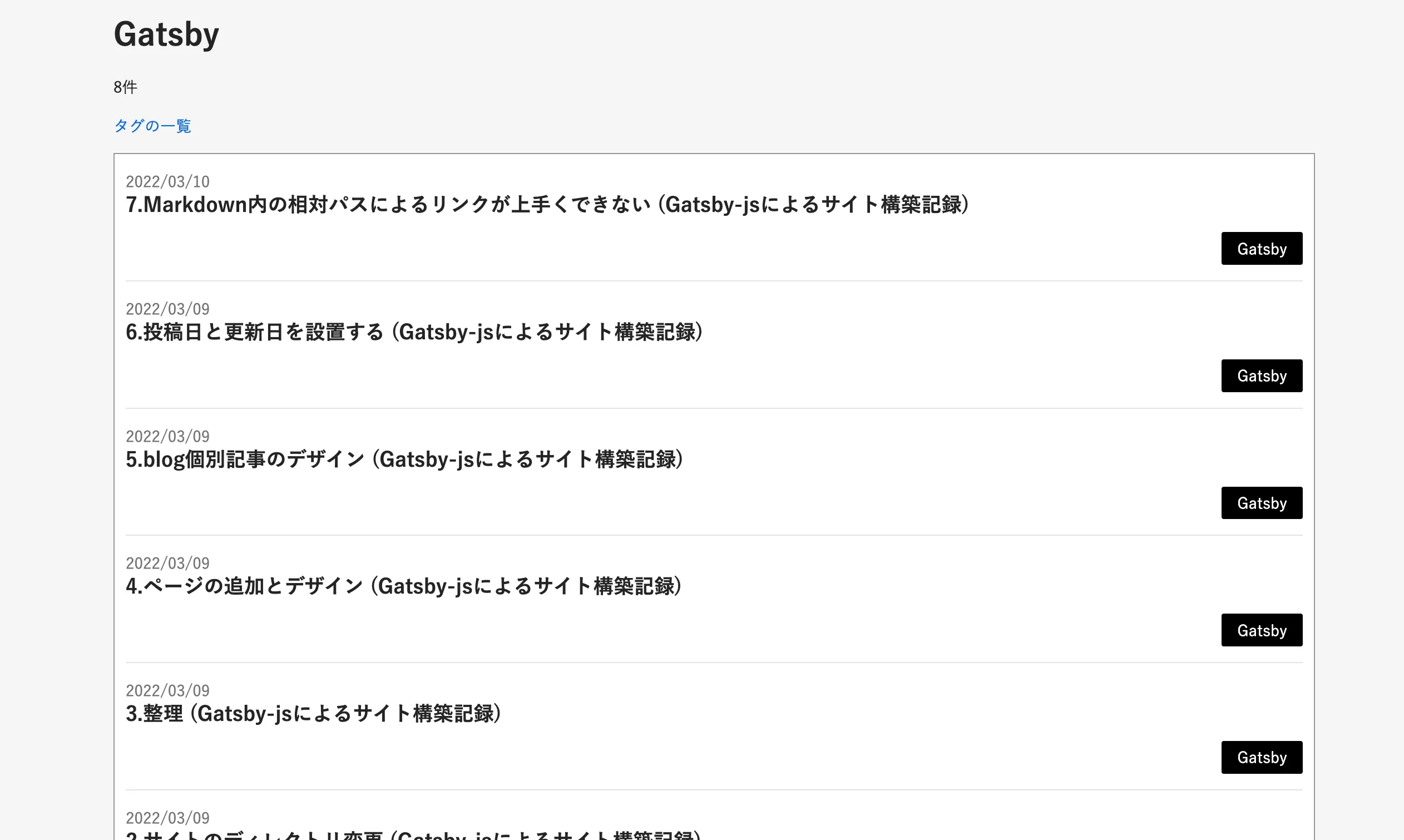
Task: Select the 2022/03/09 date above article 6
Action: pyautogui.click(x=167, y=309)
